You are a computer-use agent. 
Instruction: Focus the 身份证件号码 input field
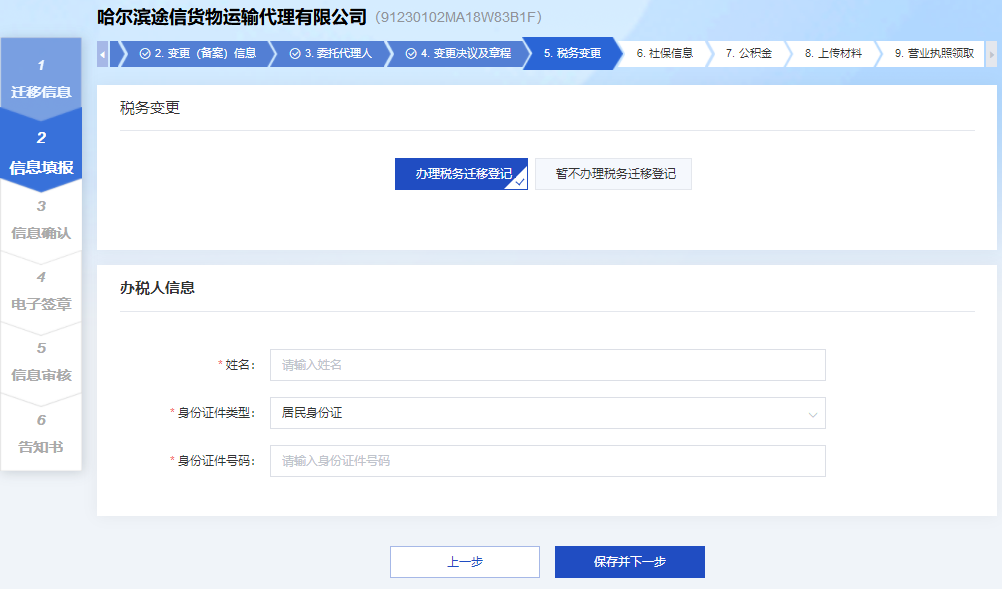click(547, 461)
